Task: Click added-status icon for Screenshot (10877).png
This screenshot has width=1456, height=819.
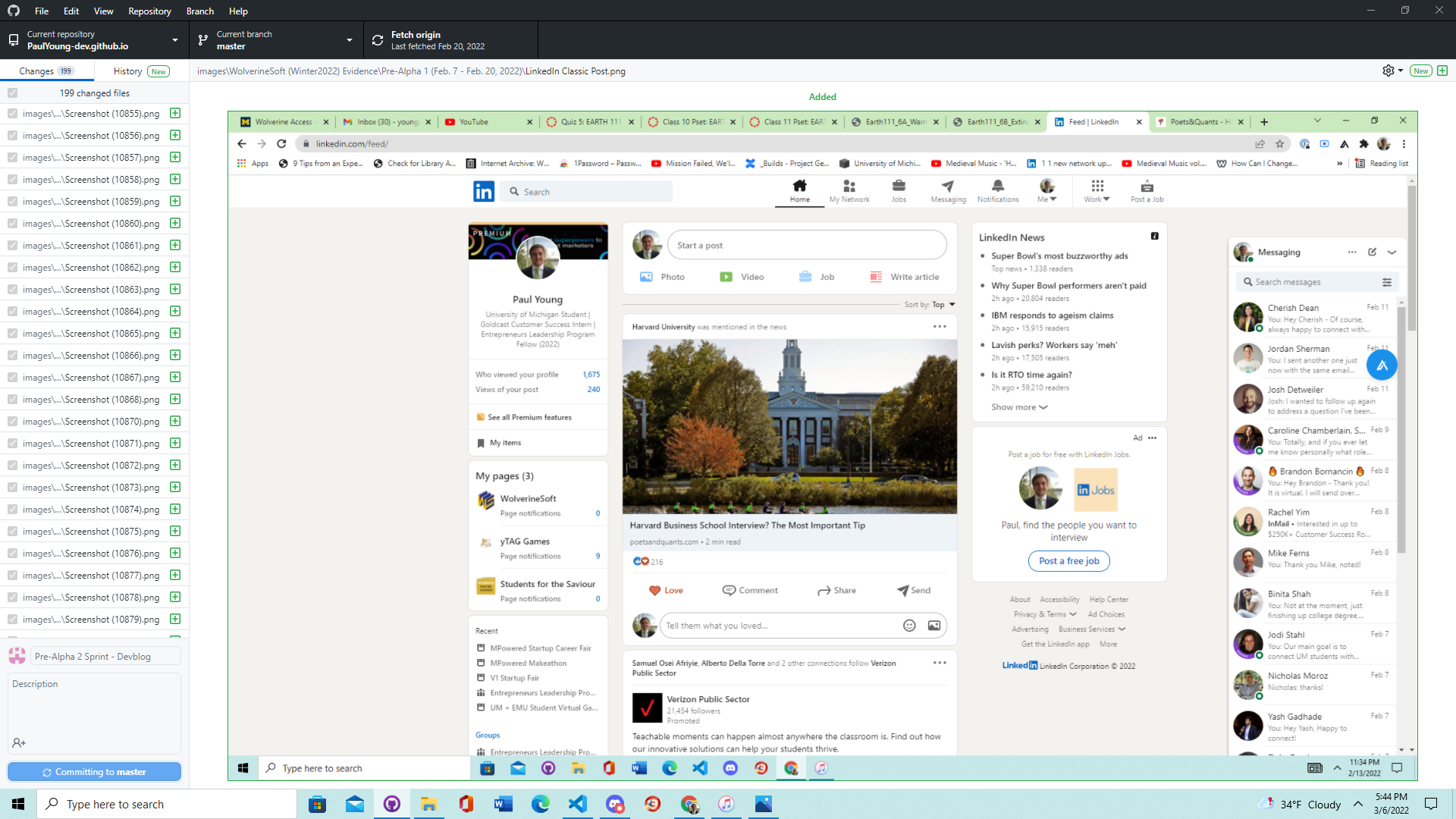Action: tap(175, 575)
